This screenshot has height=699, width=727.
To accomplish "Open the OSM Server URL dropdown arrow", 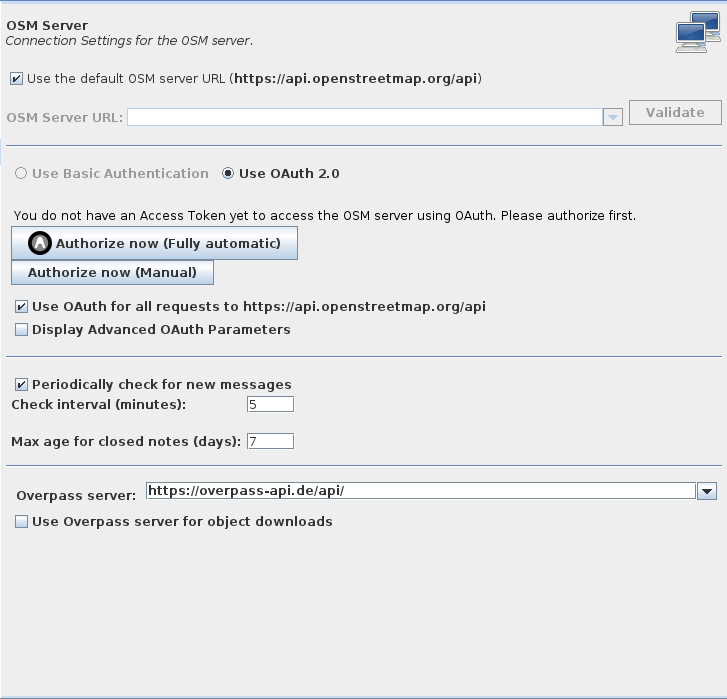I will [612, 117].
